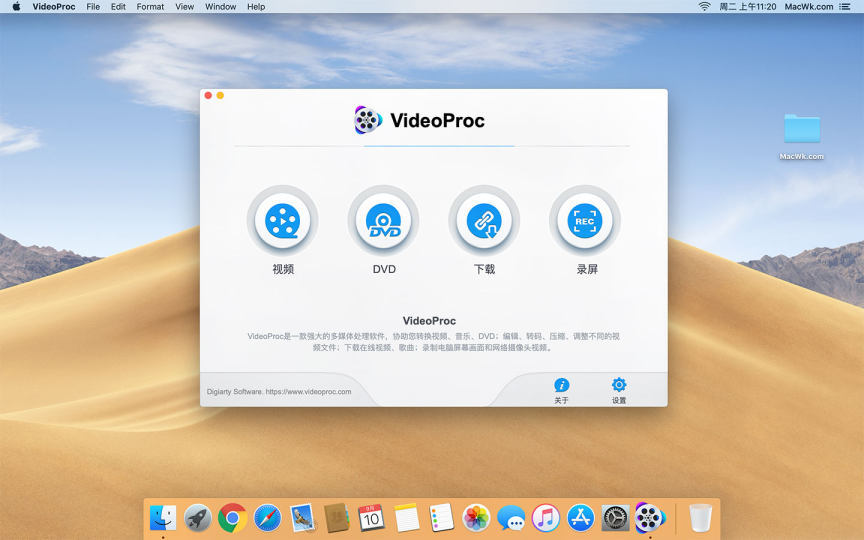This screenshot has height=540, width=864.
Task: Open the DVD conversion module
Action: 384,221
